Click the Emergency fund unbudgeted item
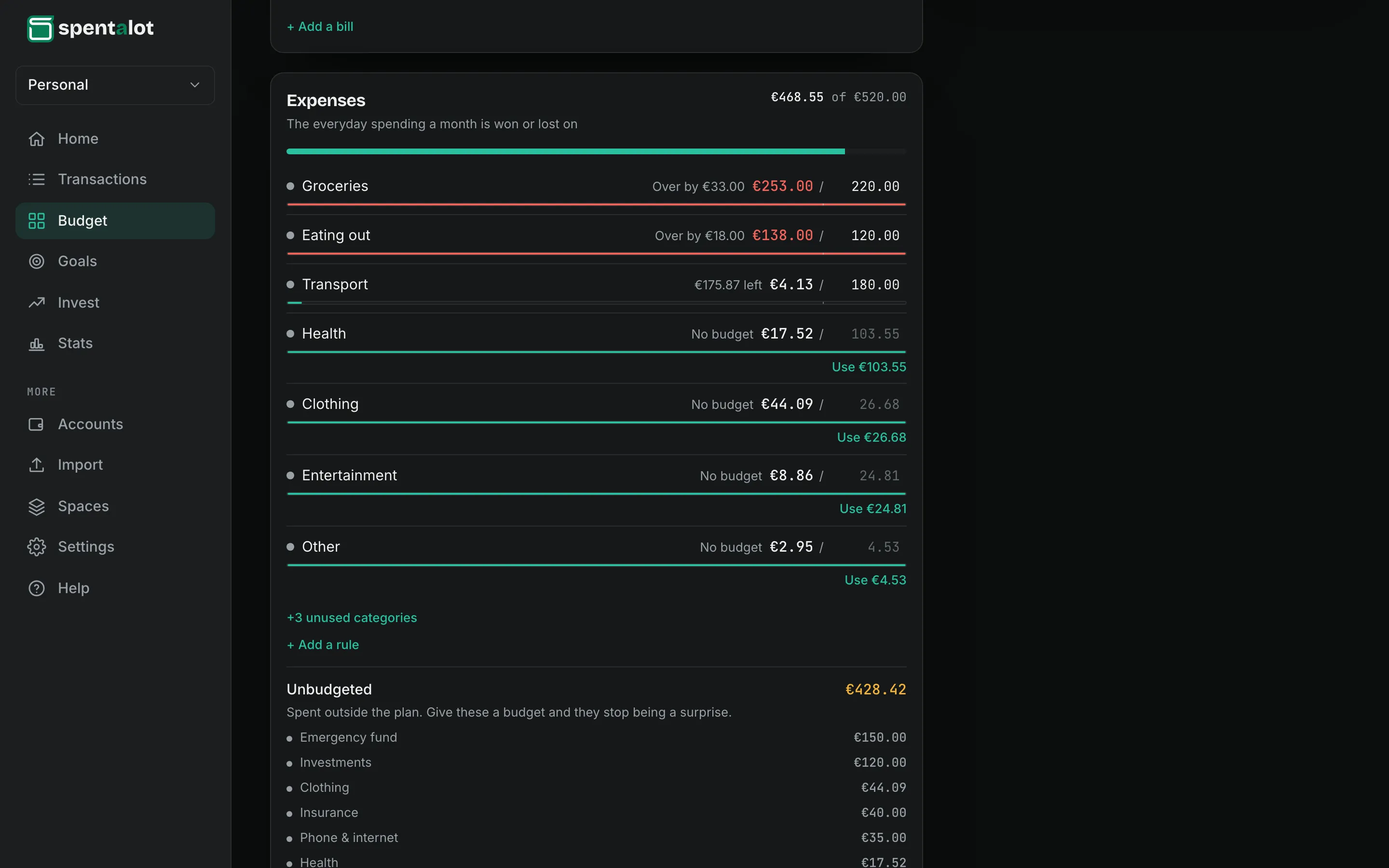Viewport: 1389px width, 868px height. [596, 738]
